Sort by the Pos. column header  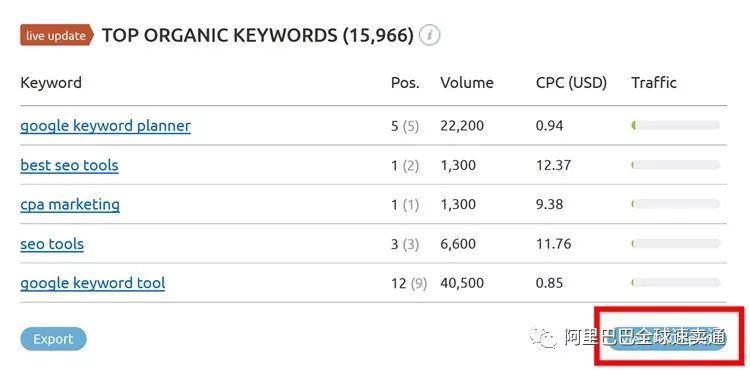coord(405,83)
